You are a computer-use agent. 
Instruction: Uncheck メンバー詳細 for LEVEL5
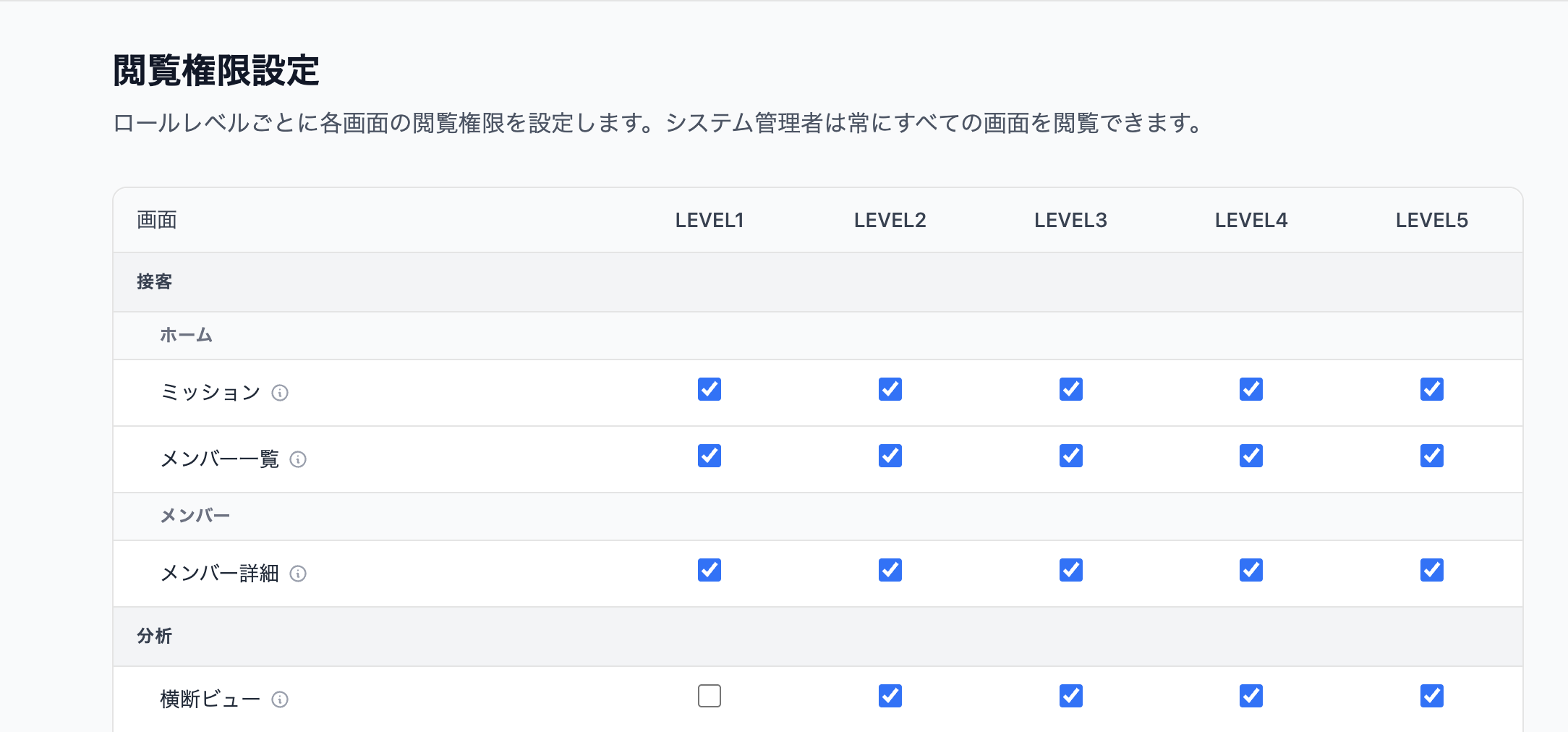click(1432, 570)
